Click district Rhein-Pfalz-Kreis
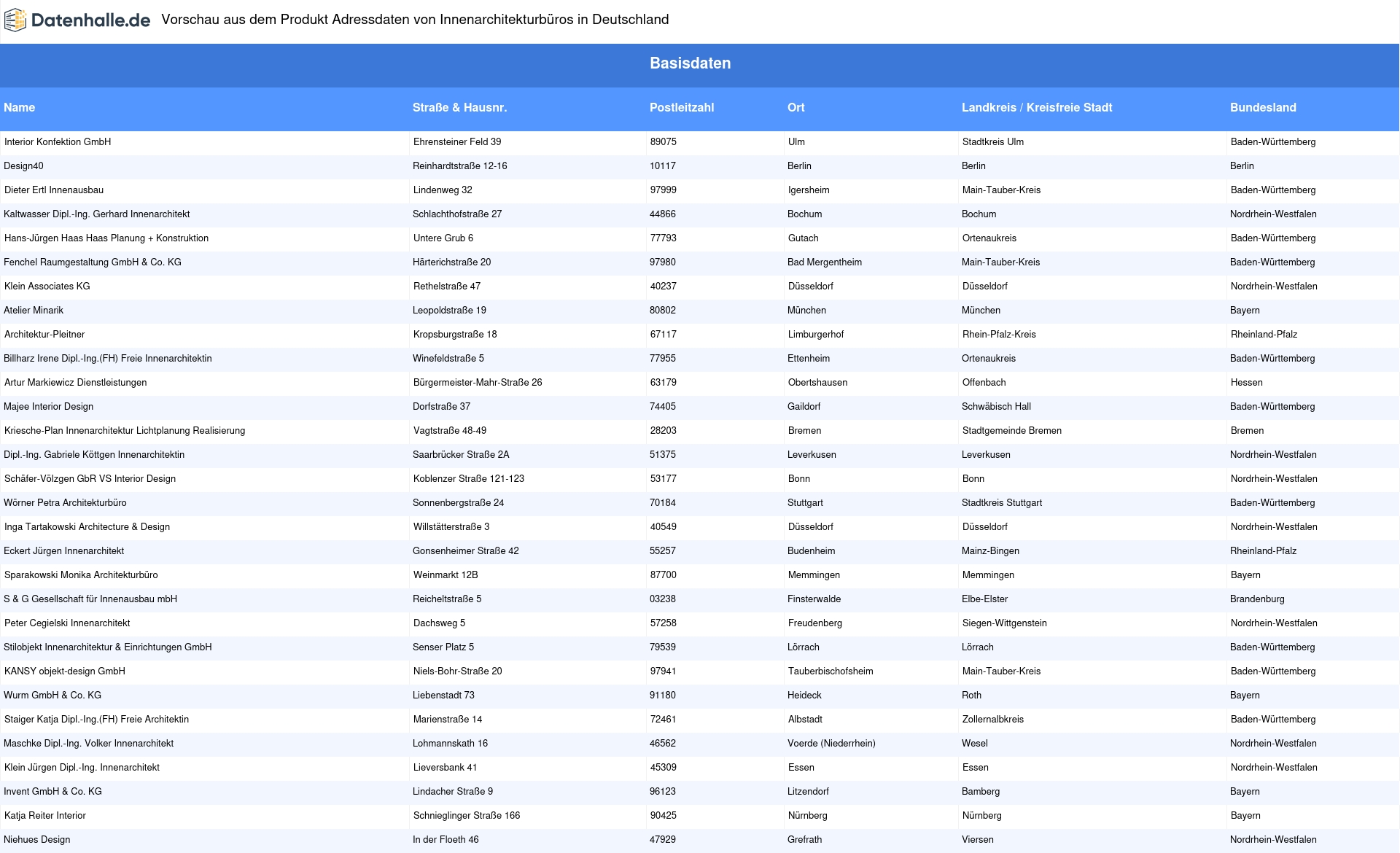Image resolution: width=1400 pixels, height=853 pixels. [x=999, y=335]
